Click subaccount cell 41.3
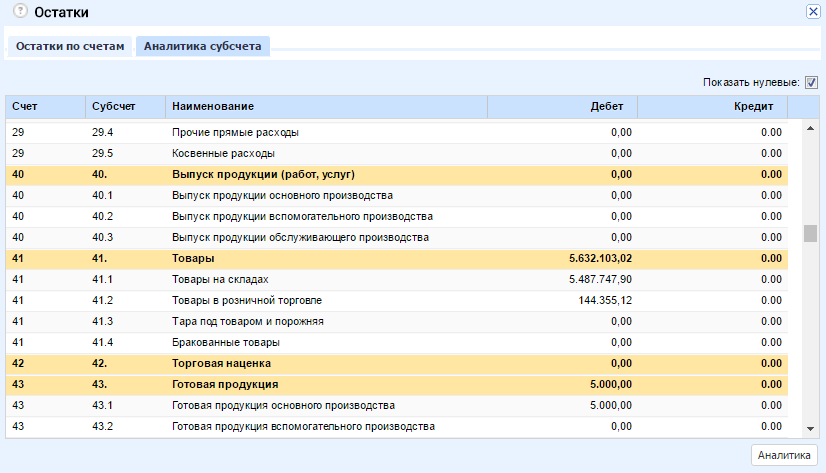This screenshot has width=826, height=473. click(x=103, y=322)
